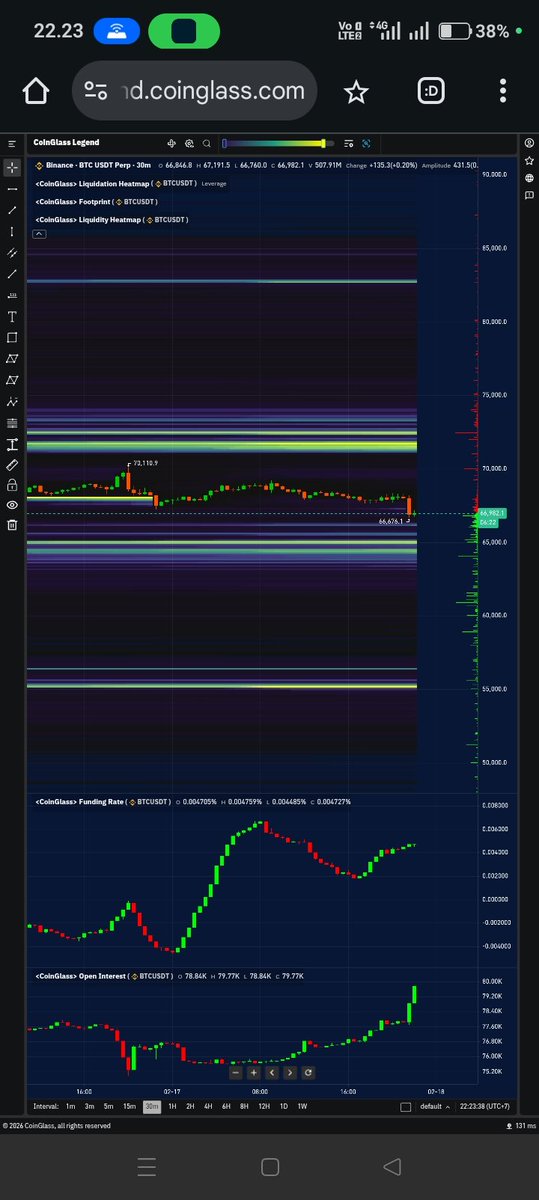Delete drawings with trash icon
Screen dimensions: 539x1200
tap(11, 524)
